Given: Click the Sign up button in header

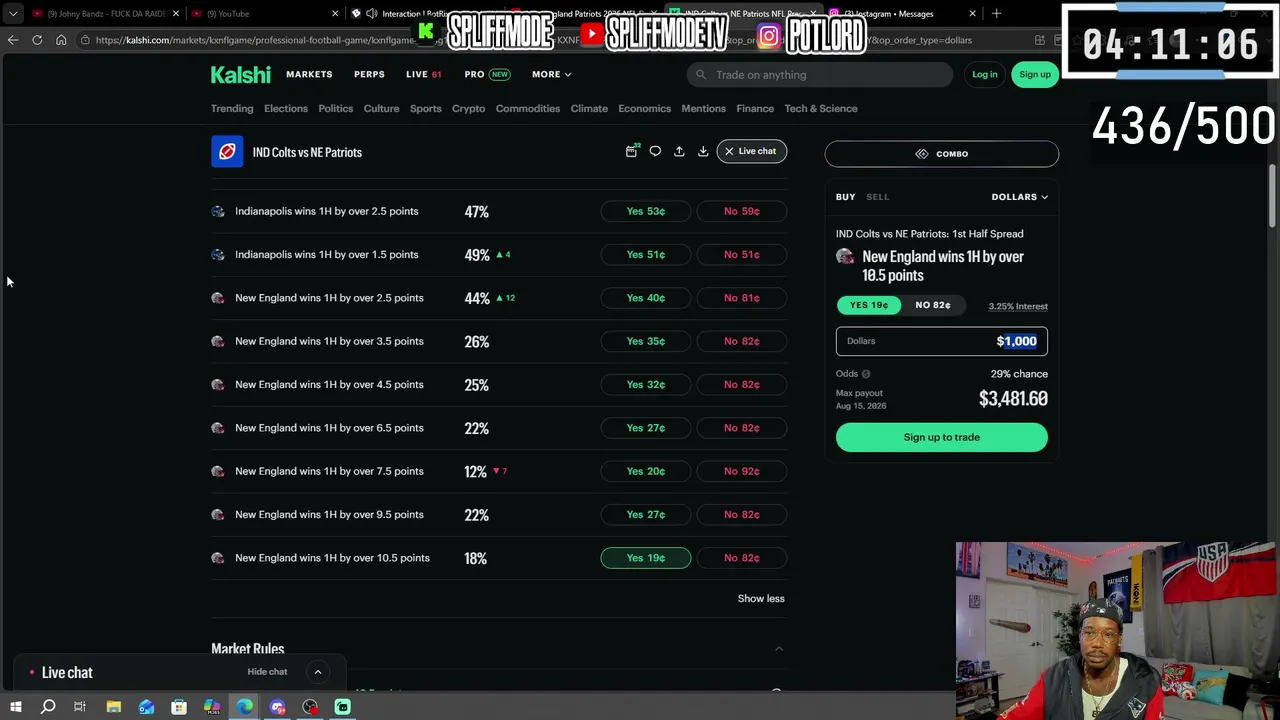Looking at the screenshot, I should coord(1035,74).
